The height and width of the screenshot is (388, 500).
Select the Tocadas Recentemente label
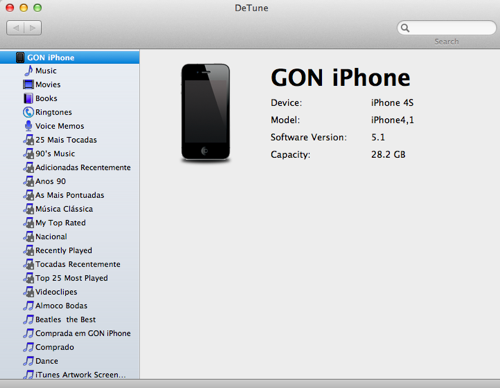78,264
